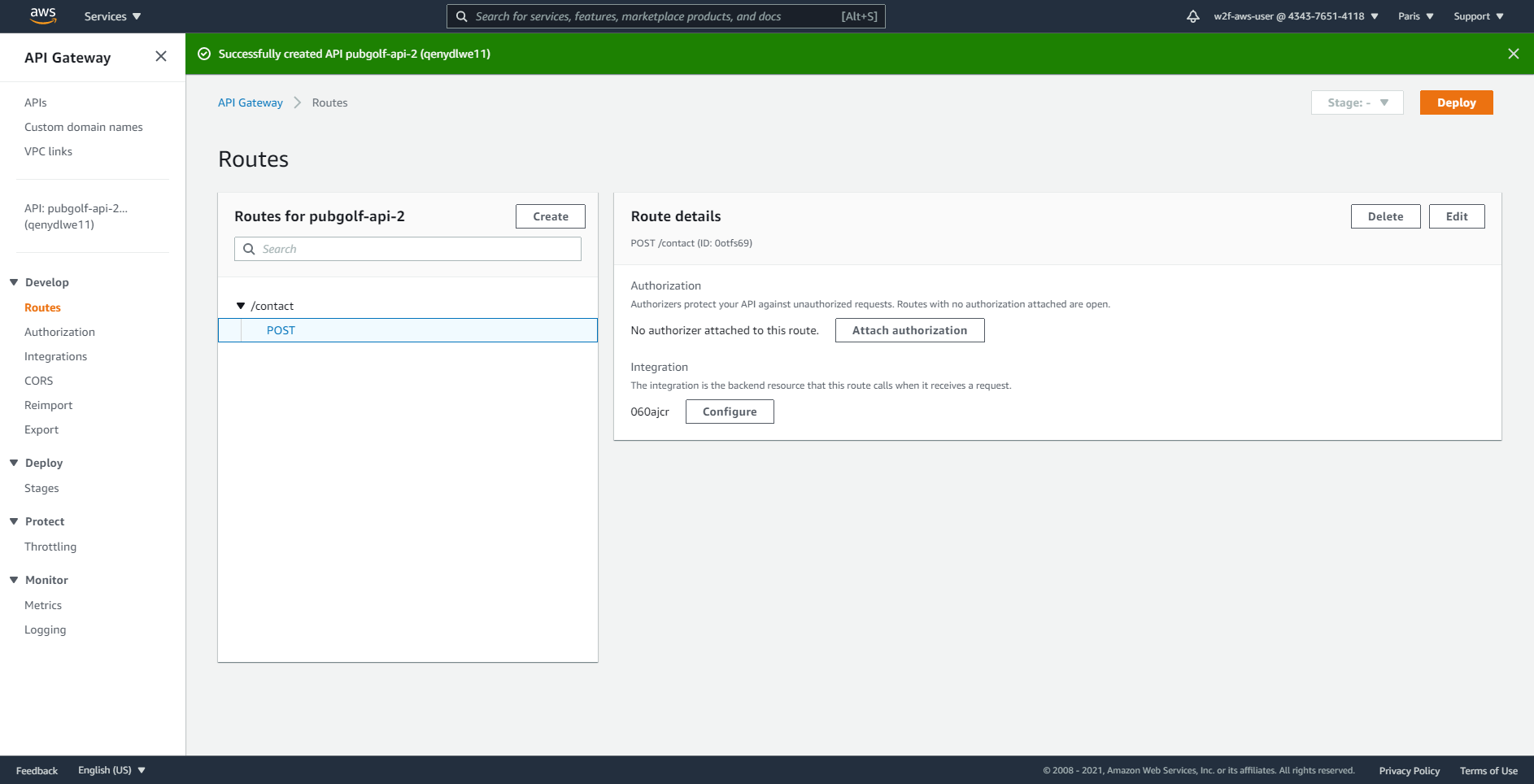Click the API pubgolf-api-2 sidebar entry

click(76, 216)
